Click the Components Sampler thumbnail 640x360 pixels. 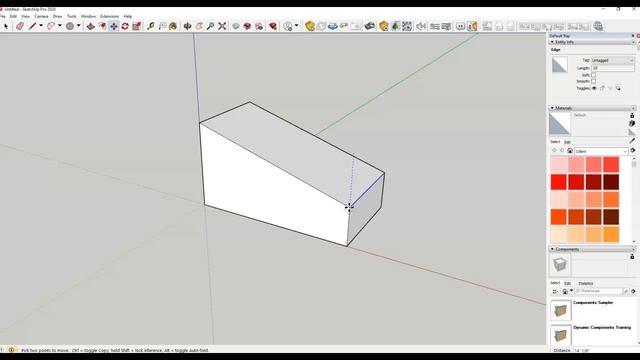pyautogui.click(x=561, y=310)
